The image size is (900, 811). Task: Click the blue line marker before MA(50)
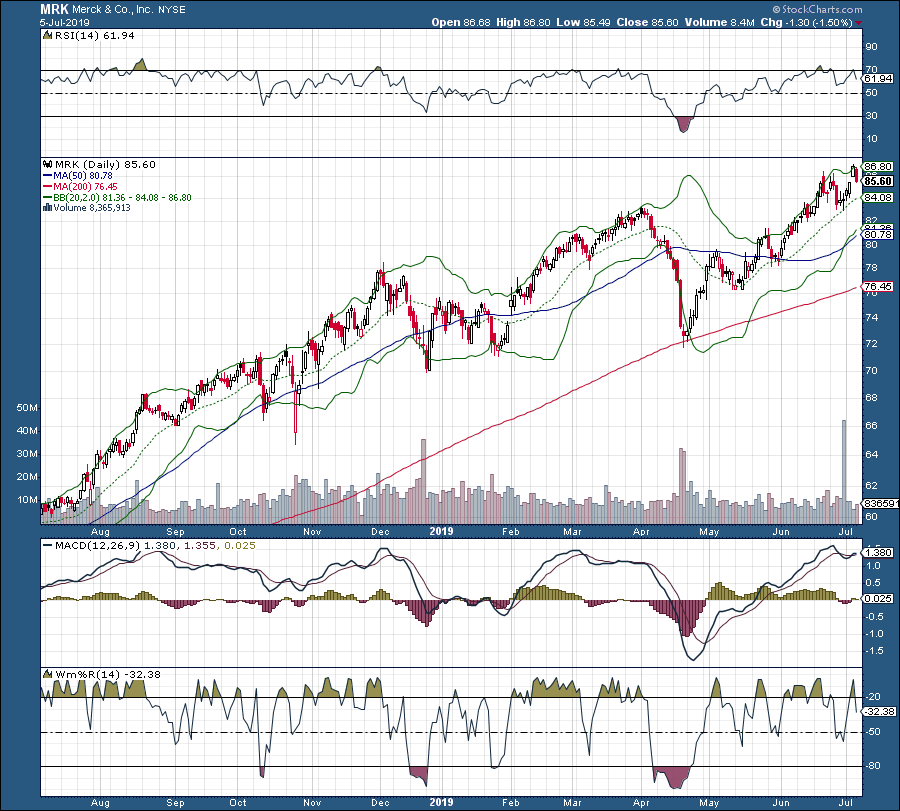tap(48, 176)
